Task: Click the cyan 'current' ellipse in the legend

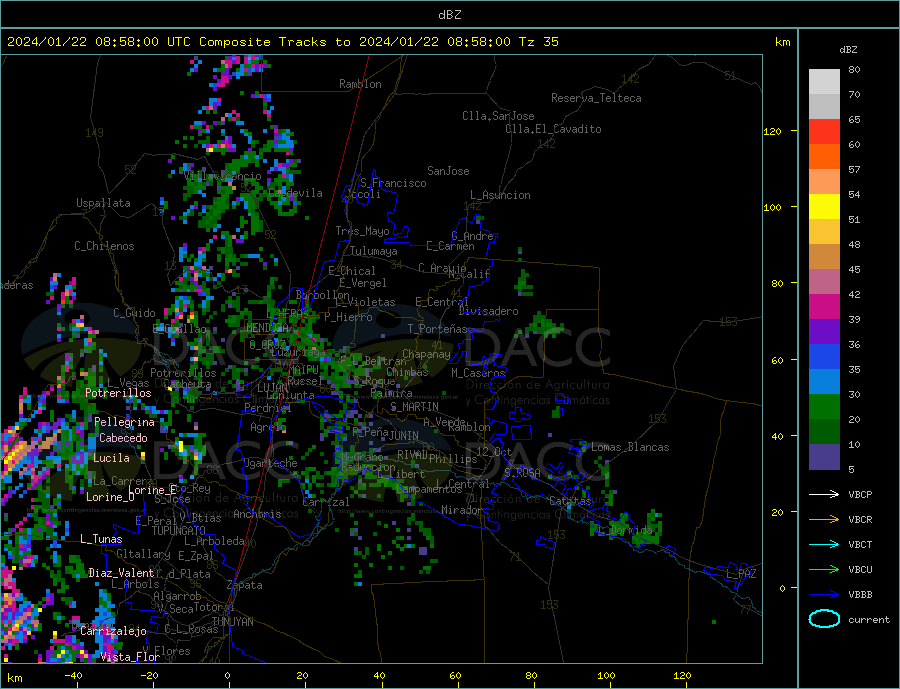Action: point(824,619)
